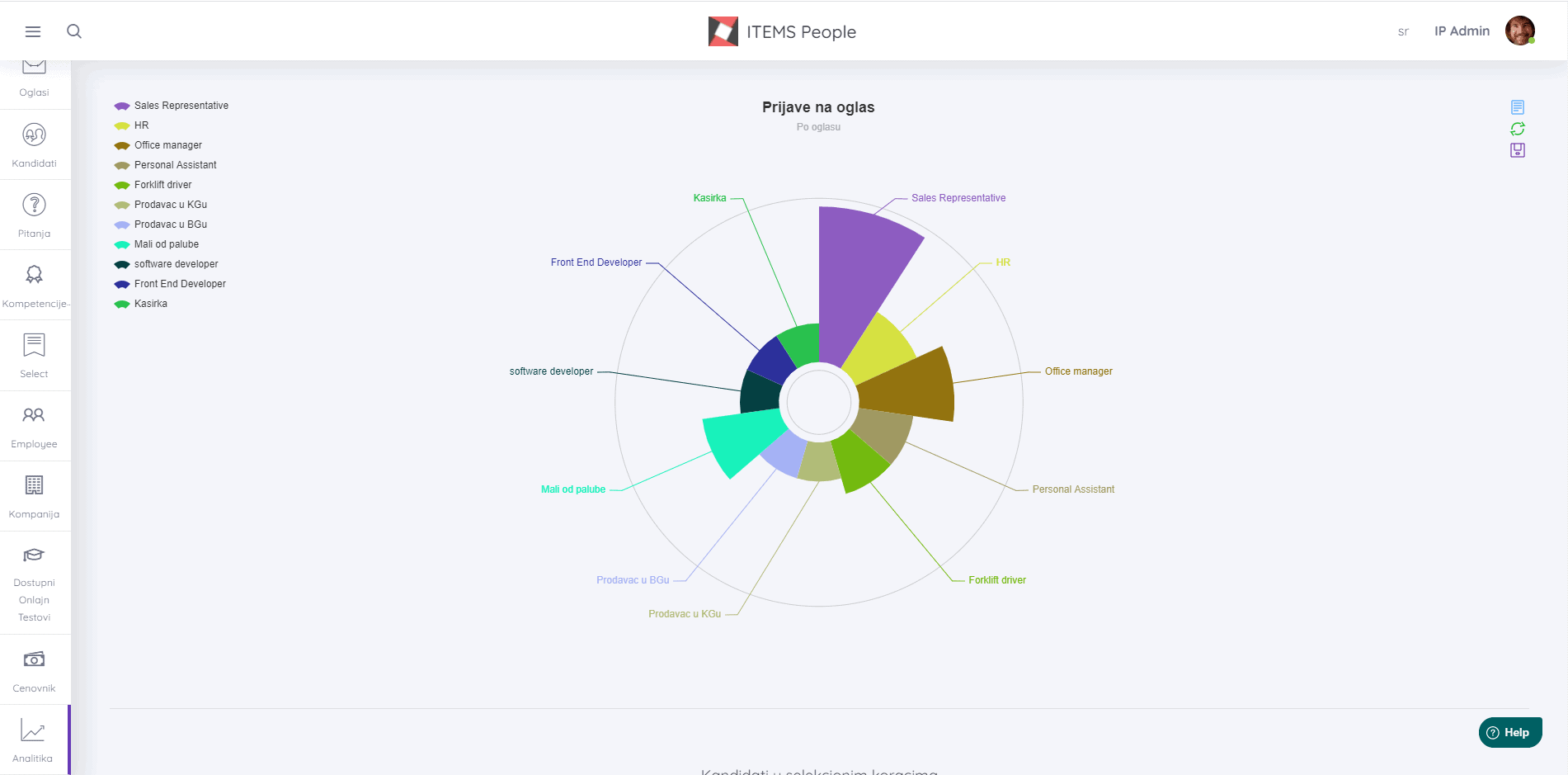Toggle Personal Assistant legend series
1568x775 pixels.
pyautogui.click(x=165, y=165)
